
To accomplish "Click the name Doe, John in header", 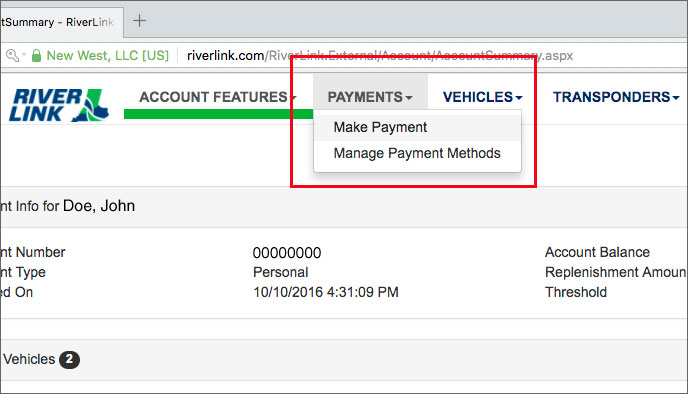I will (99, 206).
